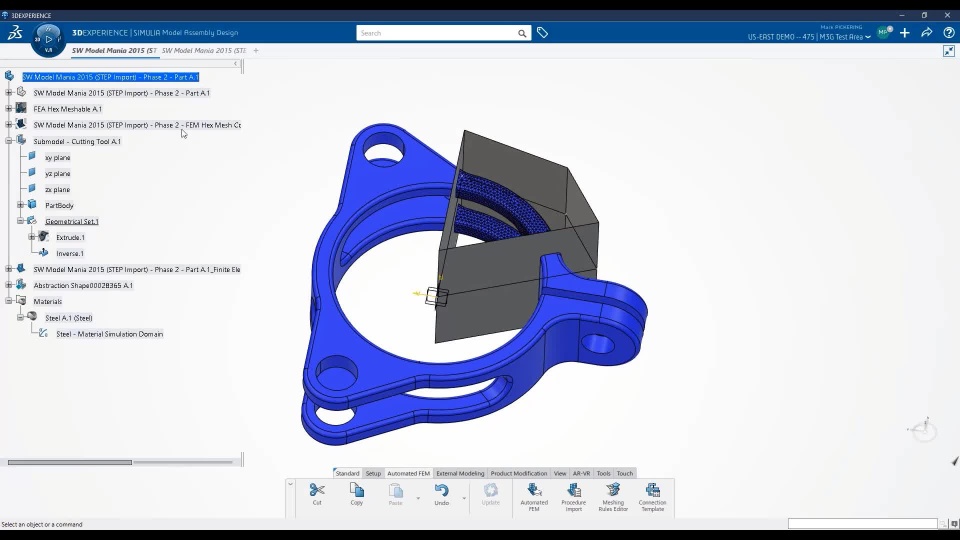960x540 pixels.
Task: Select the yz plane tree item
Action: pyautogui.click(x=58, y=173)
